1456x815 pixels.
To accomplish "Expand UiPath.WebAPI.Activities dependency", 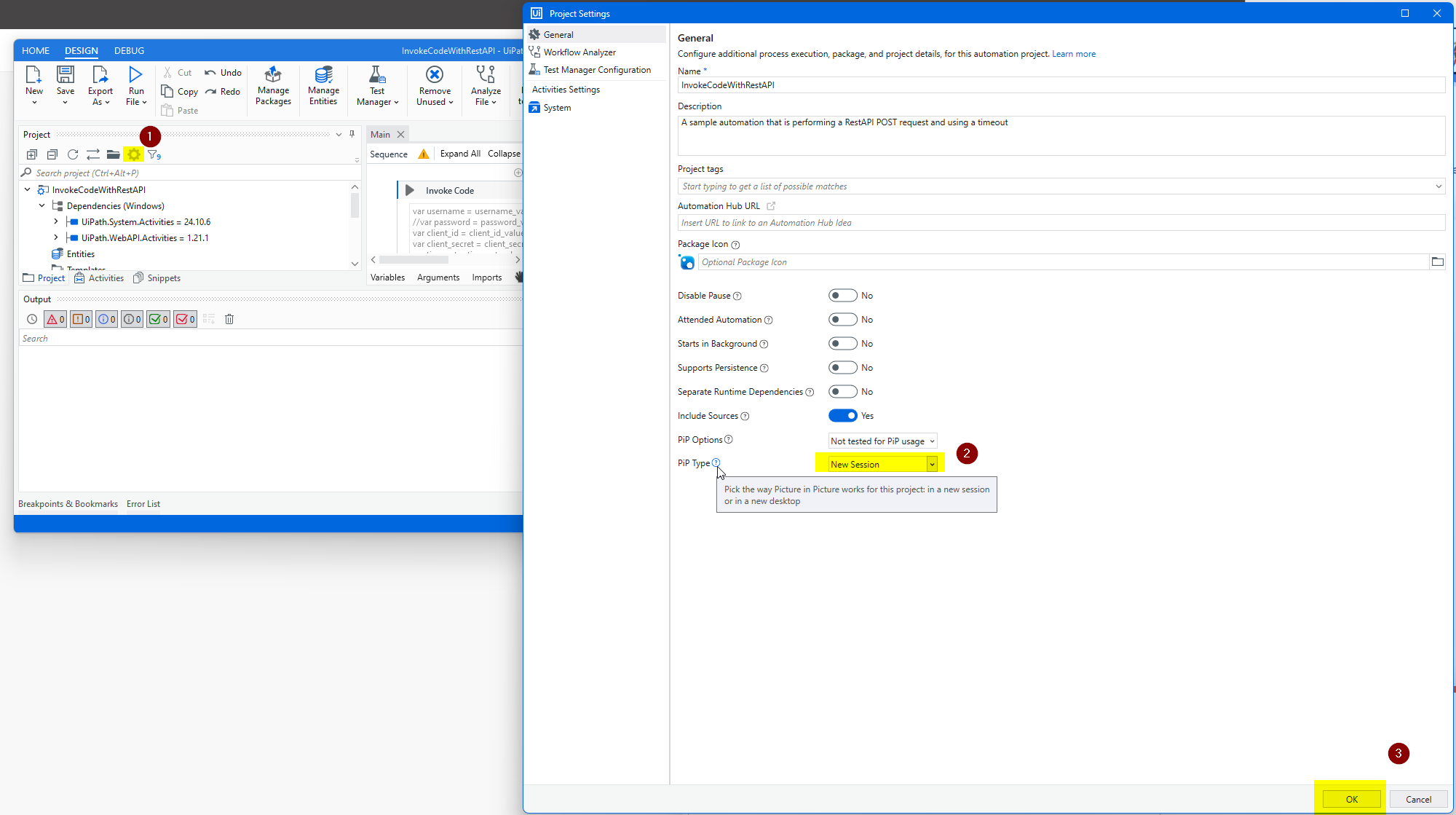I will point(56,238).
